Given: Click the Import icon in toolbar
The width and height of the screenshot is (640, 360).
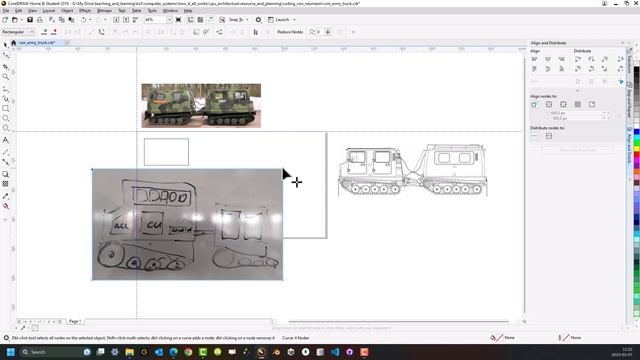Looking at the screenshot, I should (x=116, y=20).
